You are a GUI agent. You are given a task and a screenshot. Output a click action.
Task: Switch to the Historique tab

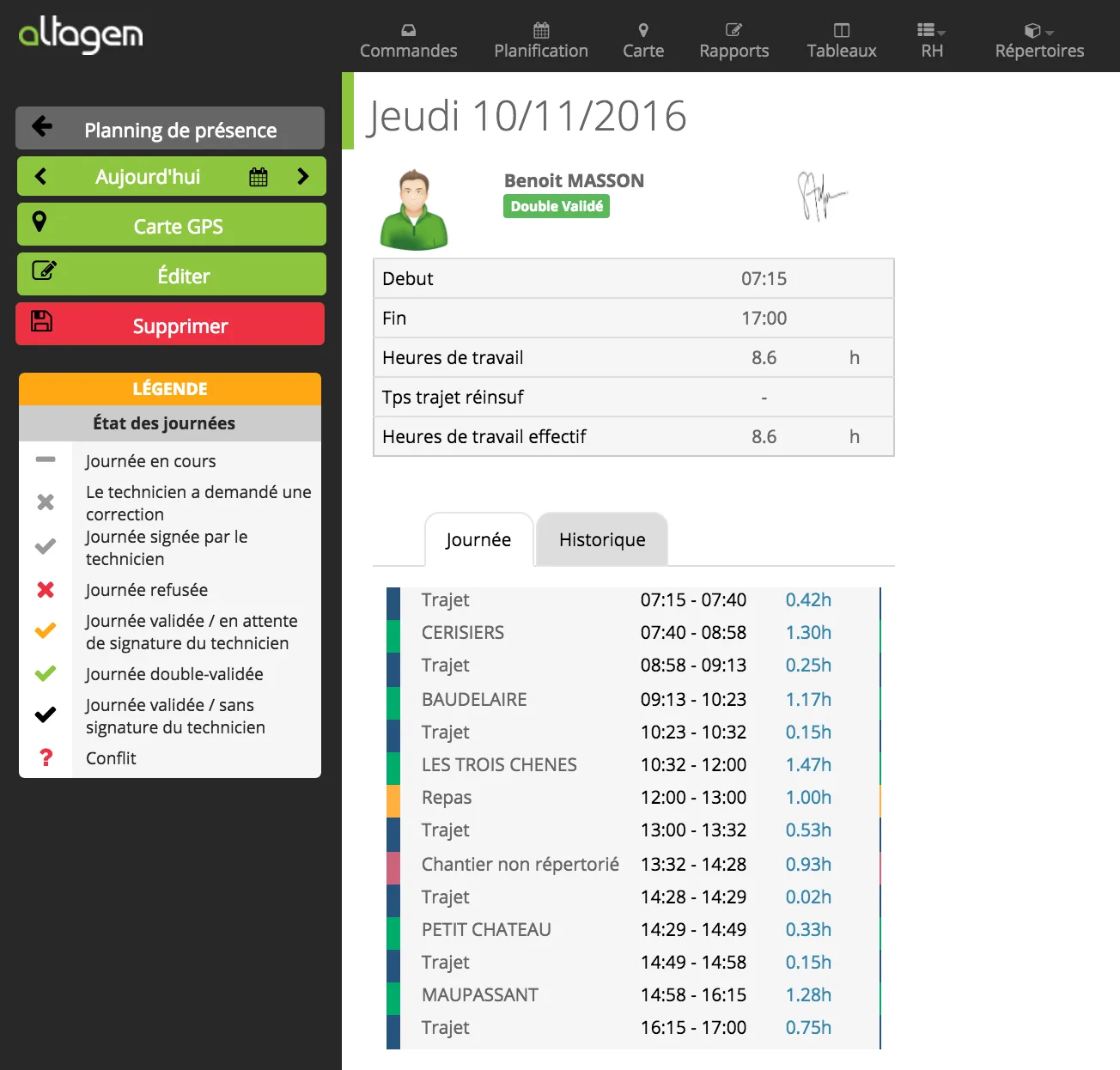[602, 539]
